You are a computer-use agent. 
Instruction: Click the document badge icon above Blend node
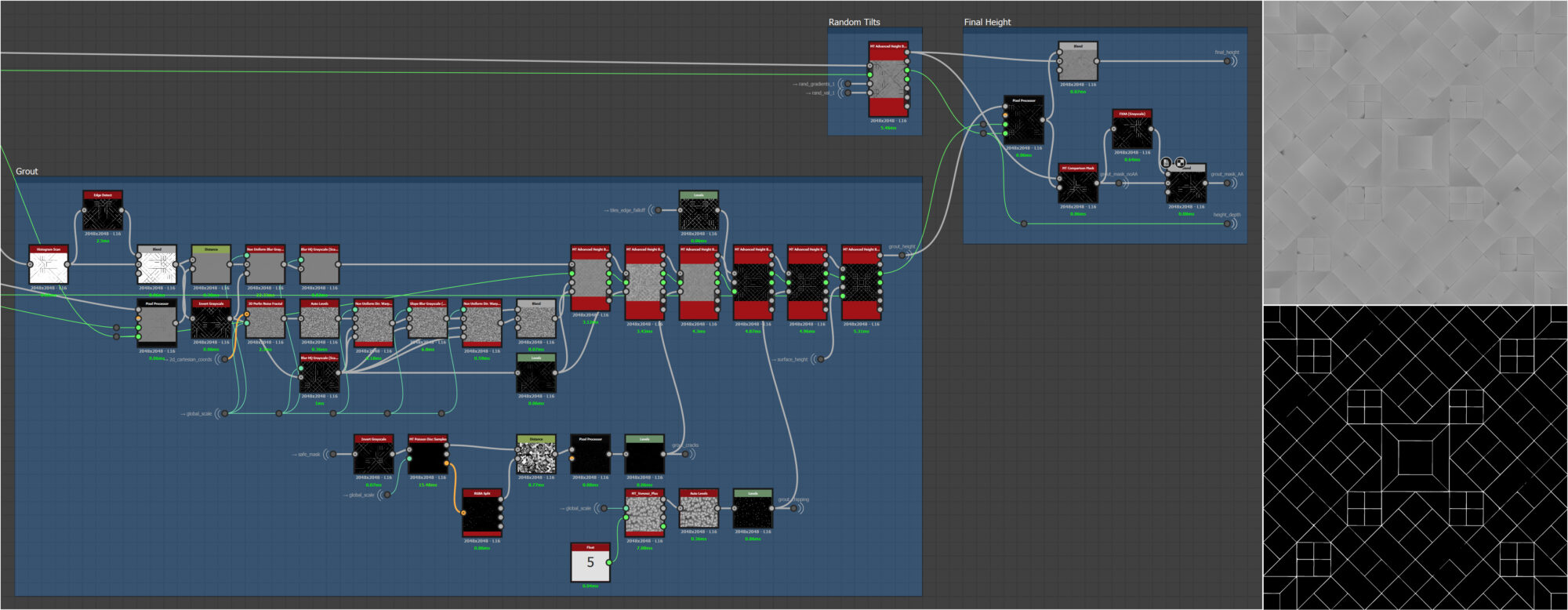1166,162
